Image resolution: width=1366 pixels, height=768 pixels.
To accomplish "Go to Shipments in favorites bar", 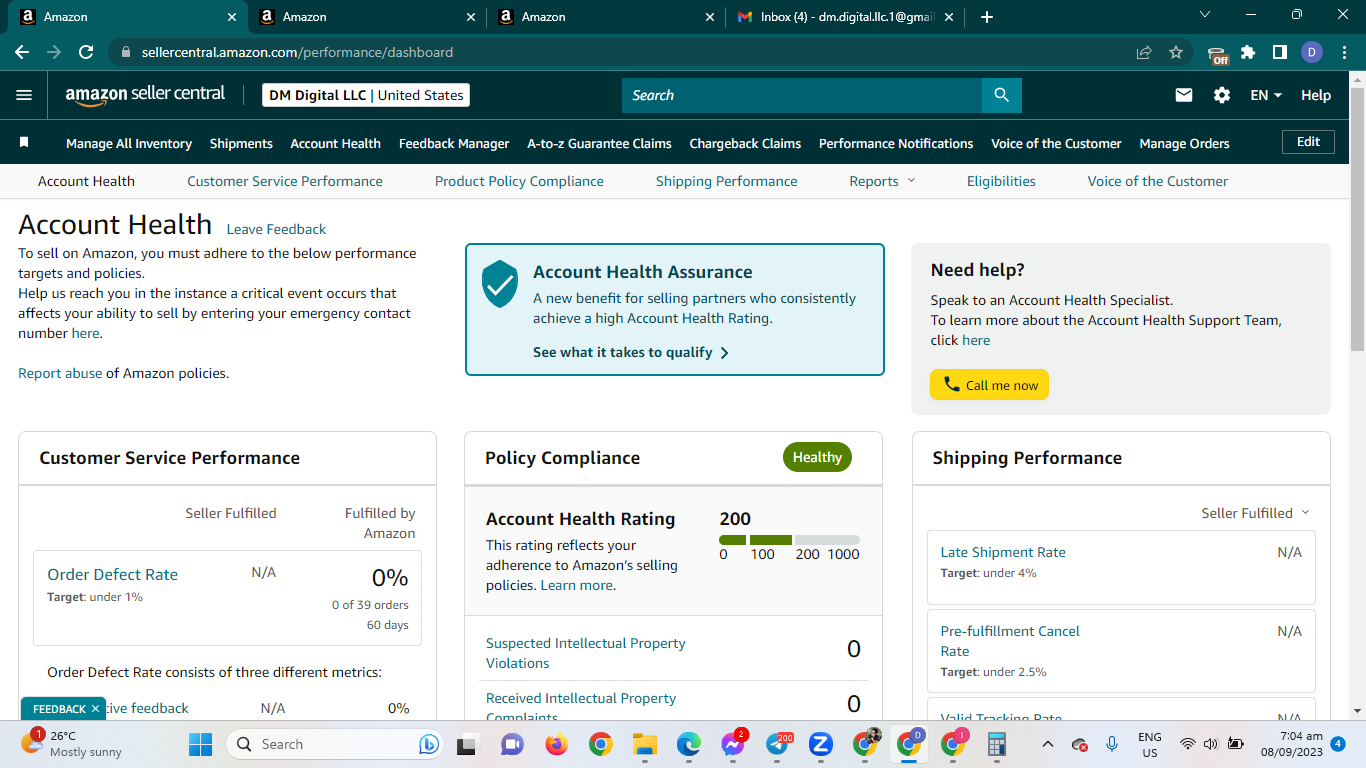I will pyautogui.click(x=241, y=143).
